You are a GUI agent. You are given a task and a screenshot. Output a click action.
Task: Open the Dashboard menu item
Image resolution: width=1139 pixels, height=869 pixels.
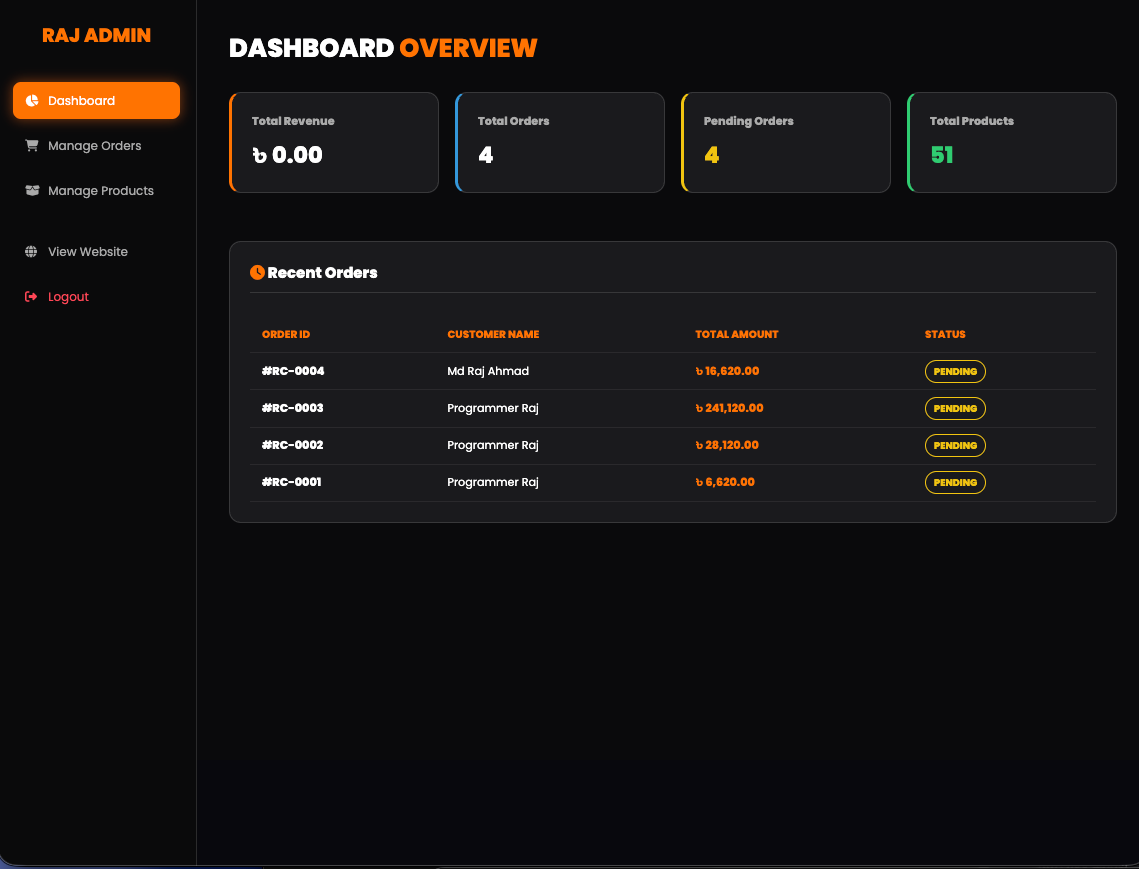click(x=97, y=100)
